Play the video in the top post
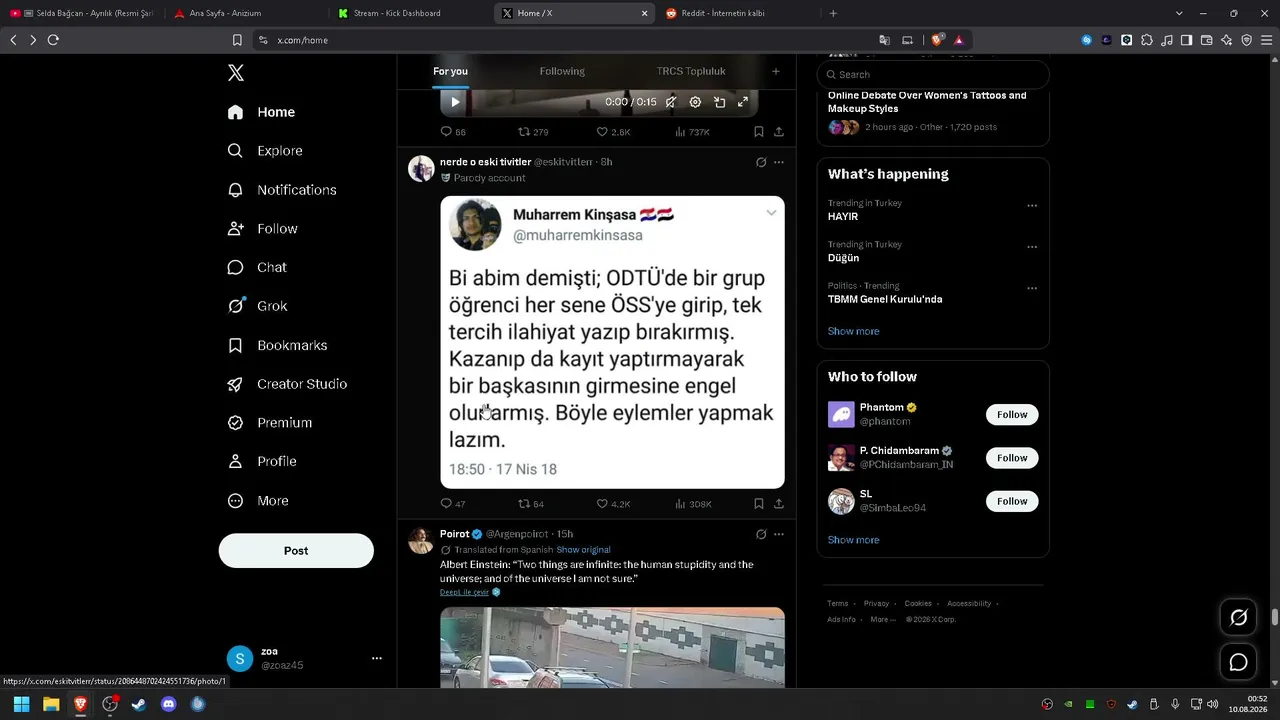 [455, 102]
